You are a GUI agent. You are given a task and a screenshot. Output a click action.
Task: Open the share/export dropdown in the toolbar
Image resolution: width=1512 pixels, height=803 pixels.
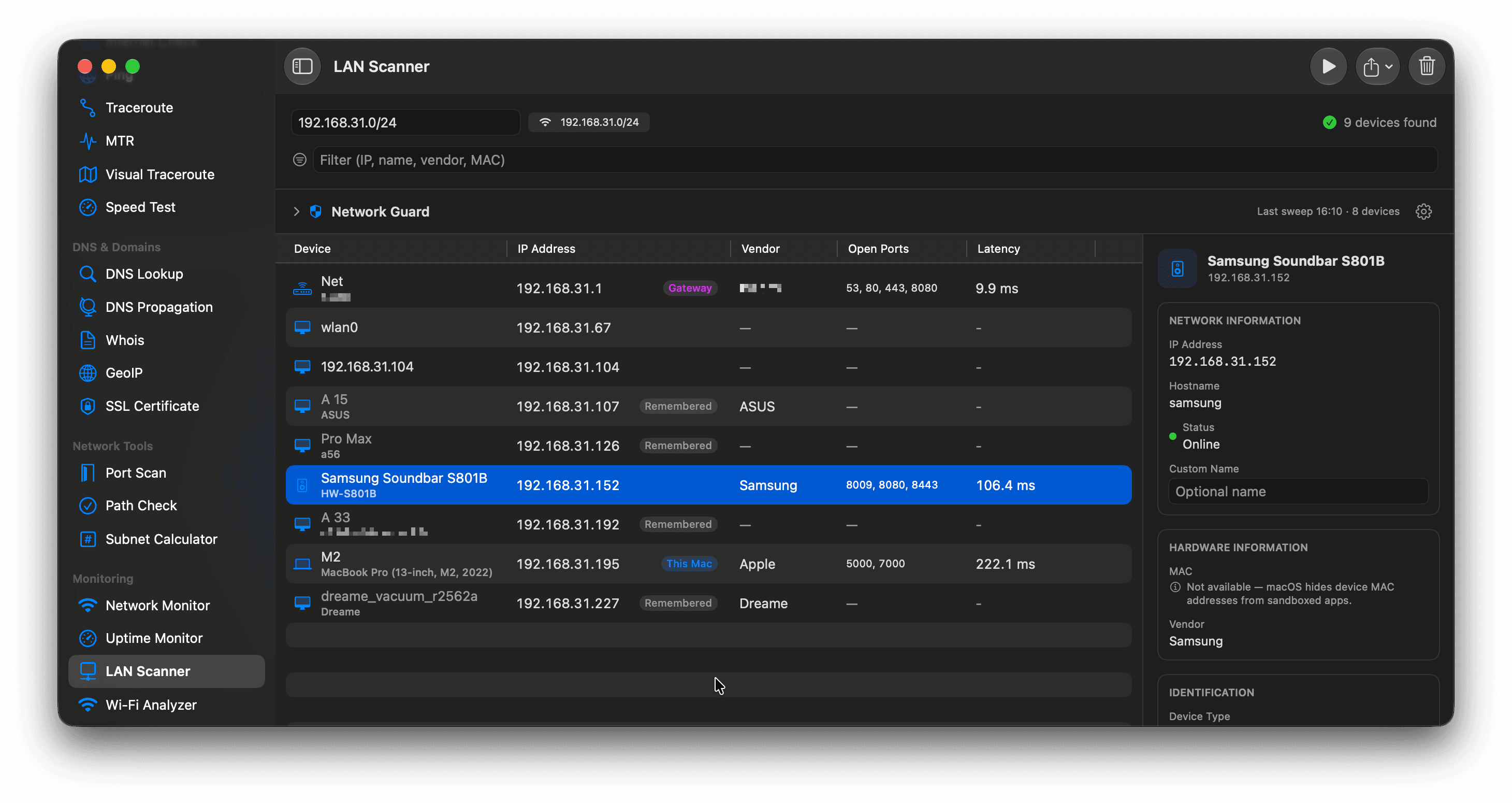click(1377, 66)
